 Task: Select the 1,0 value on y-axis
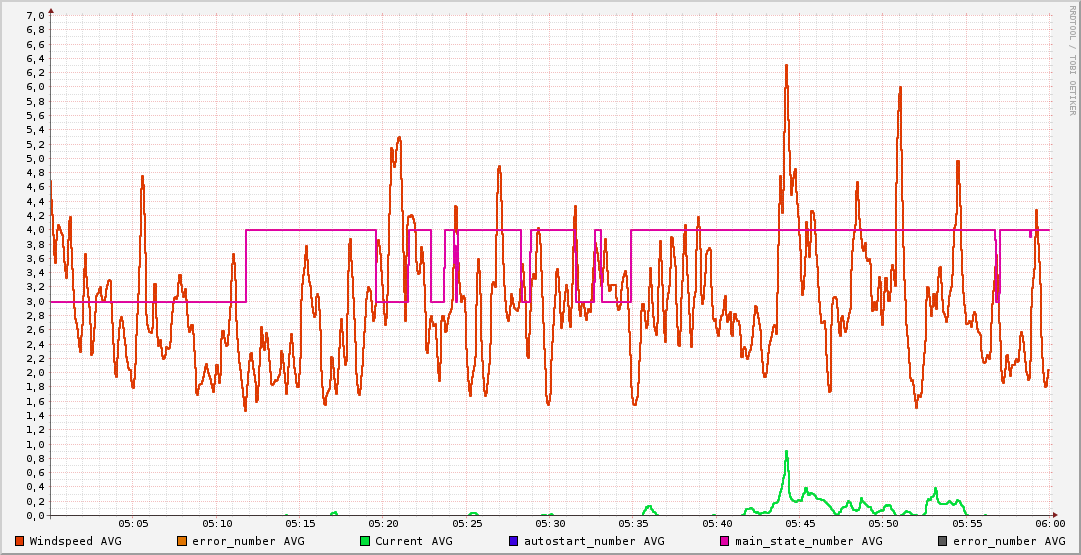[x=35, y=444]
